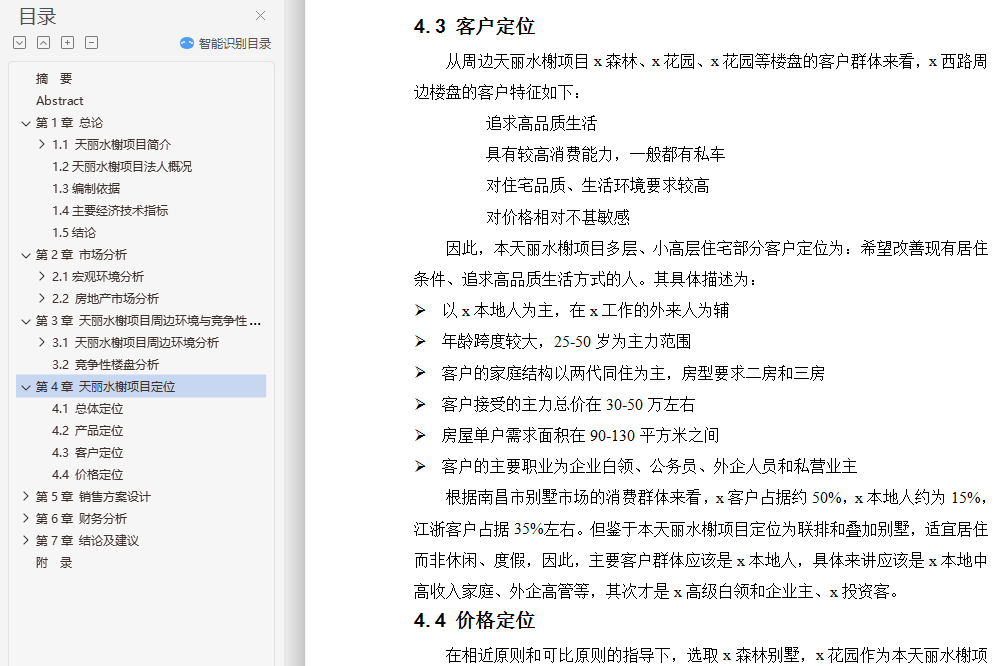
Task: Expand the 3.1 天丽水榭项目周边环境分析 chevron
Action: click(42, 343)
